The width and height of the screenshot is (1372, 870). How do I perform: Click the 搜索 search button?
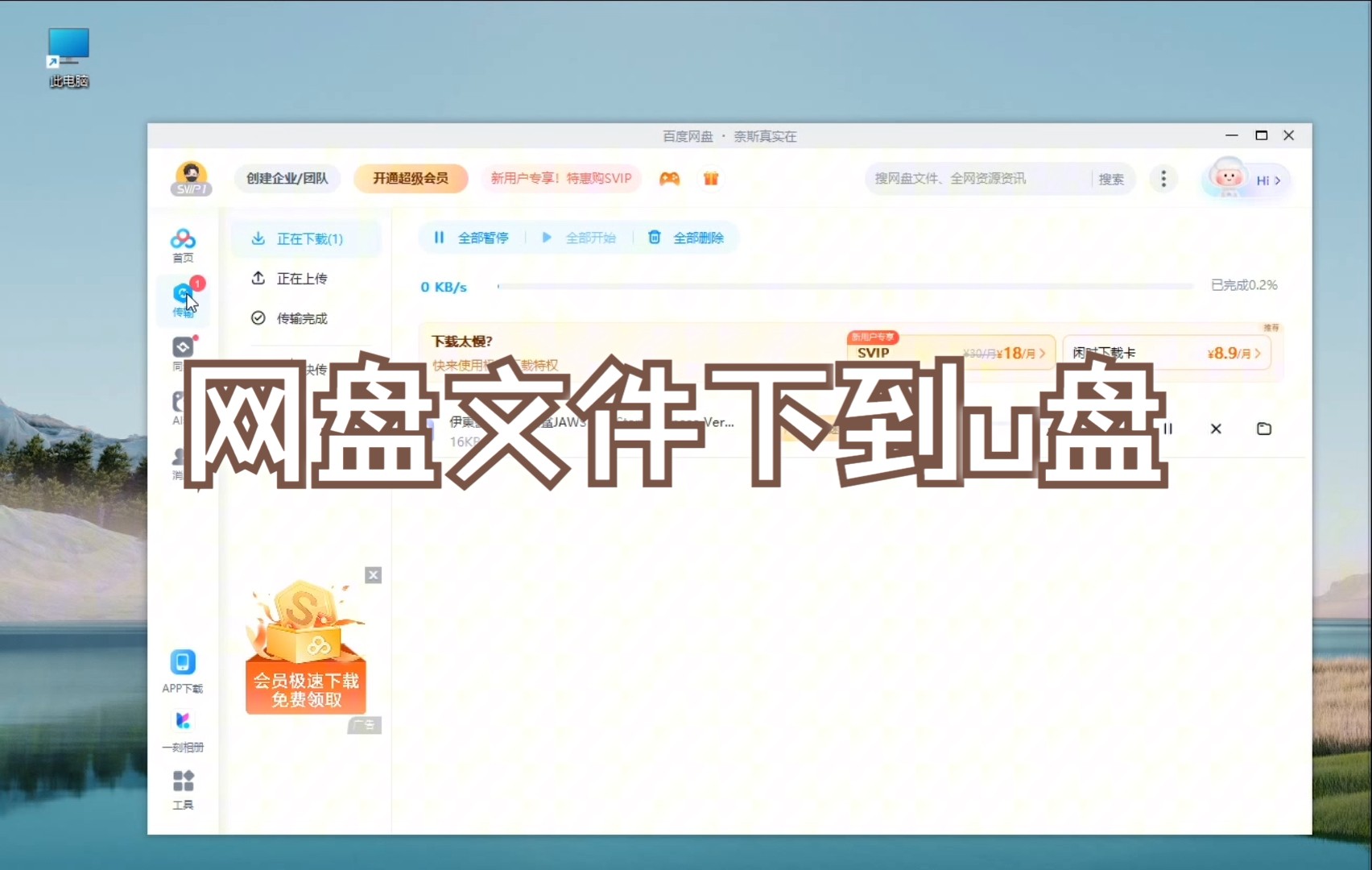[1111, 179]
